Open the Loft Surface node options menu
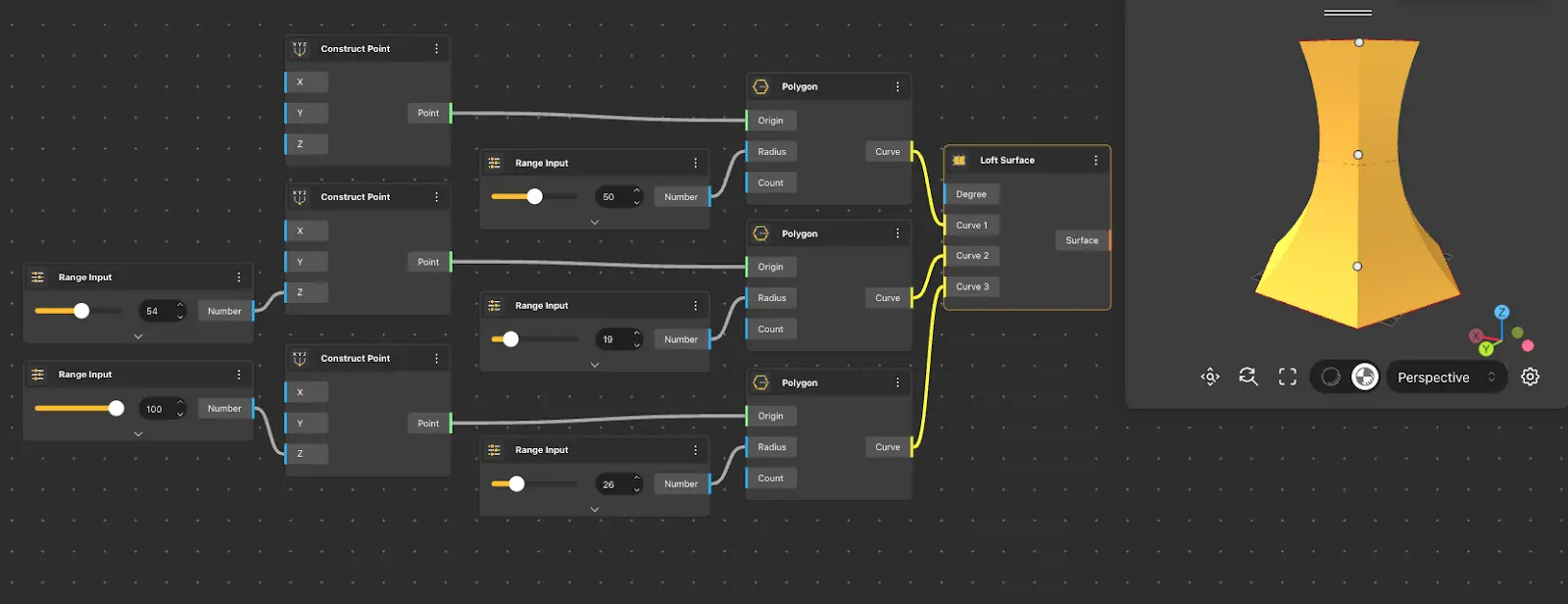 click(x=1096, y=160)
